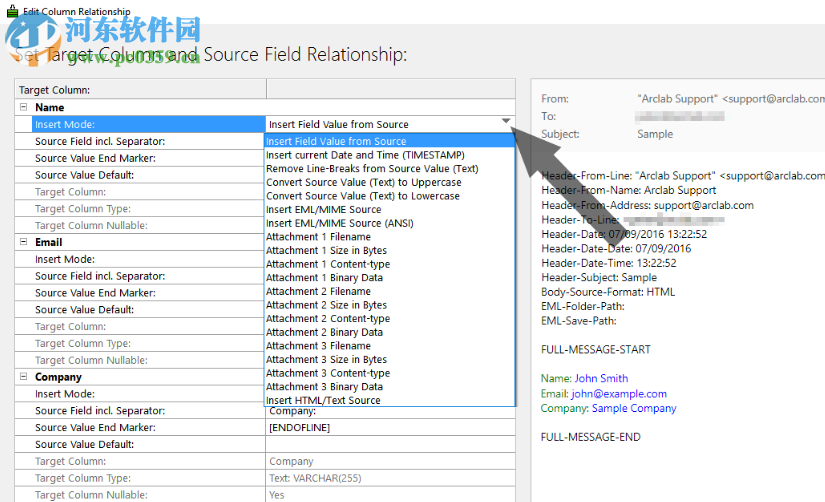Pick 'Attachment 3 Size in Bytes'
The image size is (825, 502).
(x=389, y=359)
